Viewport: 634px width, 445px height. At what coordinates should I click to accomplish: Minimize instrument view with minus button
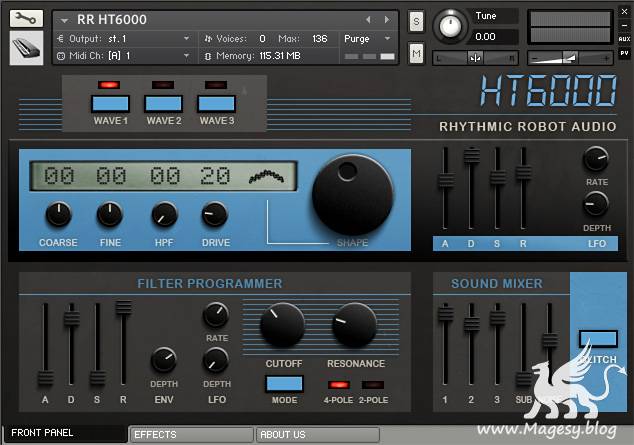click(624, 25)
